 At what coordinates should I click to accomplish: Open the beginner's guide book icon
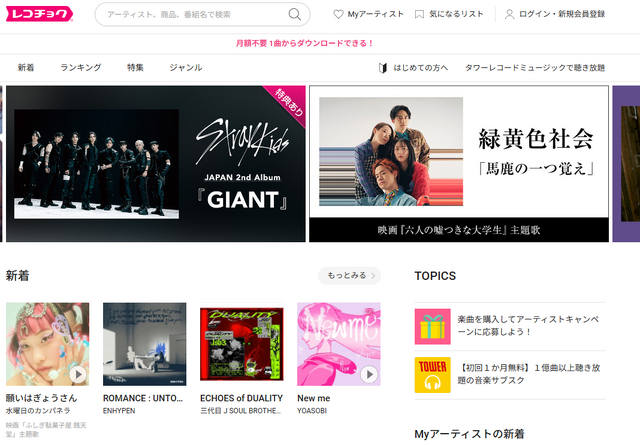tap(382, 68)
